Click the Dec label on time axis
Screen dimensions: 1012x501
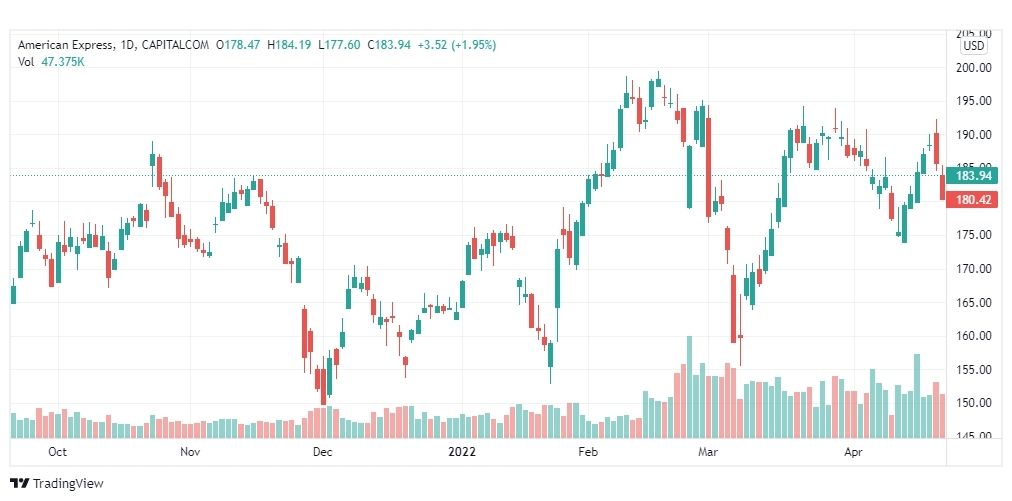pyautogui.click(x=322, y=452)
